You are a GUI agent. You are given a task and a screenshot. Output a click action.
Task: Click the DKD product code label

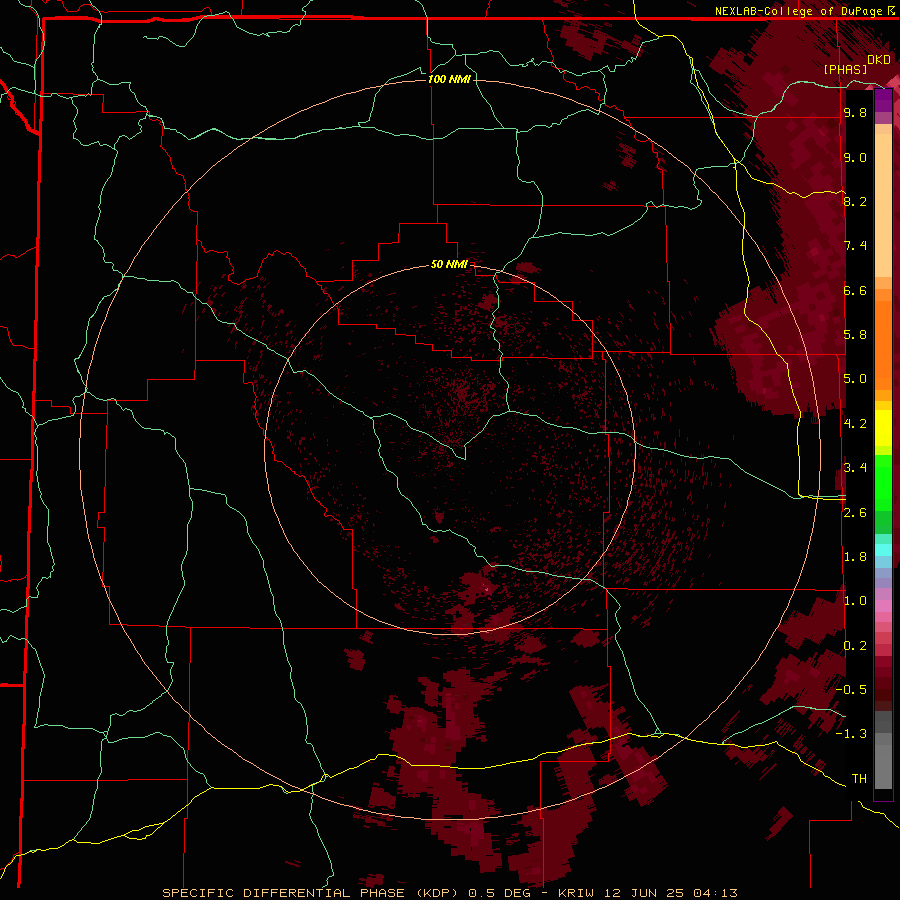pos(879,60)
